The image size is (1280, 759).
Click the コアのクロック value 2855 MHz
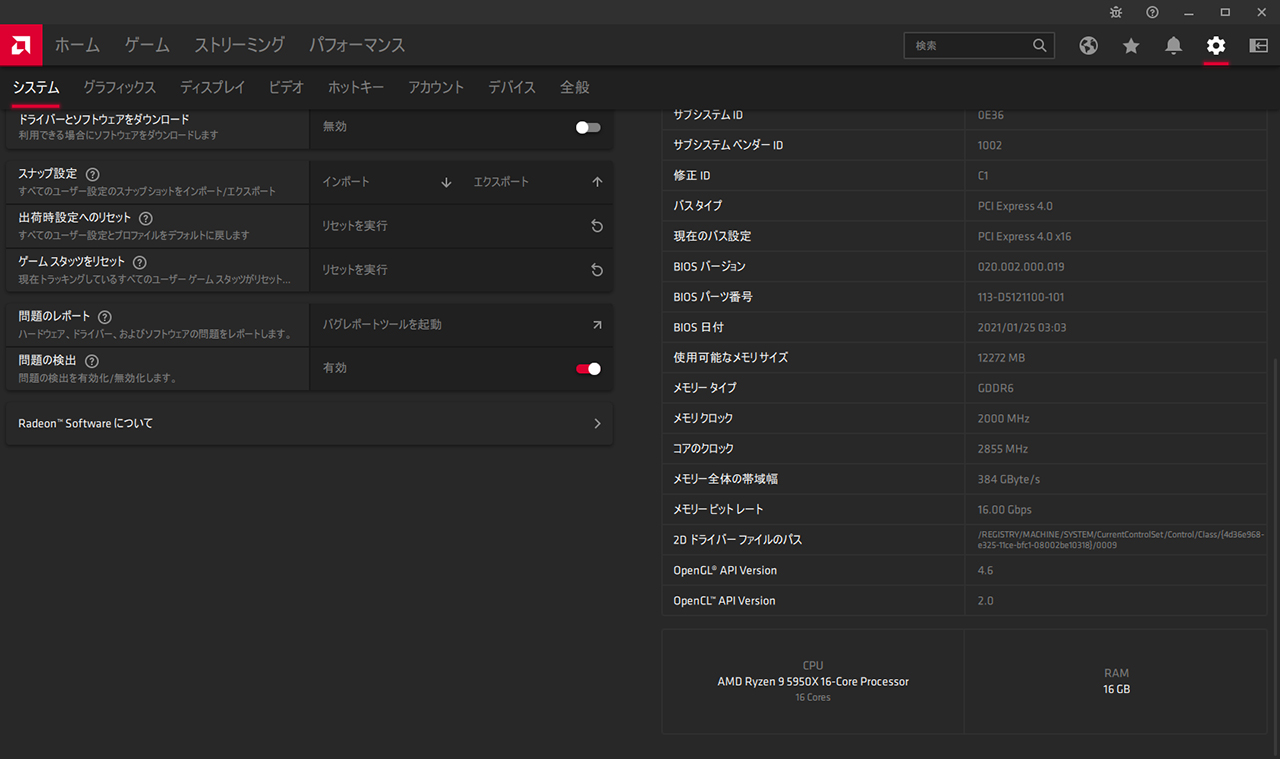(1003, 449)
